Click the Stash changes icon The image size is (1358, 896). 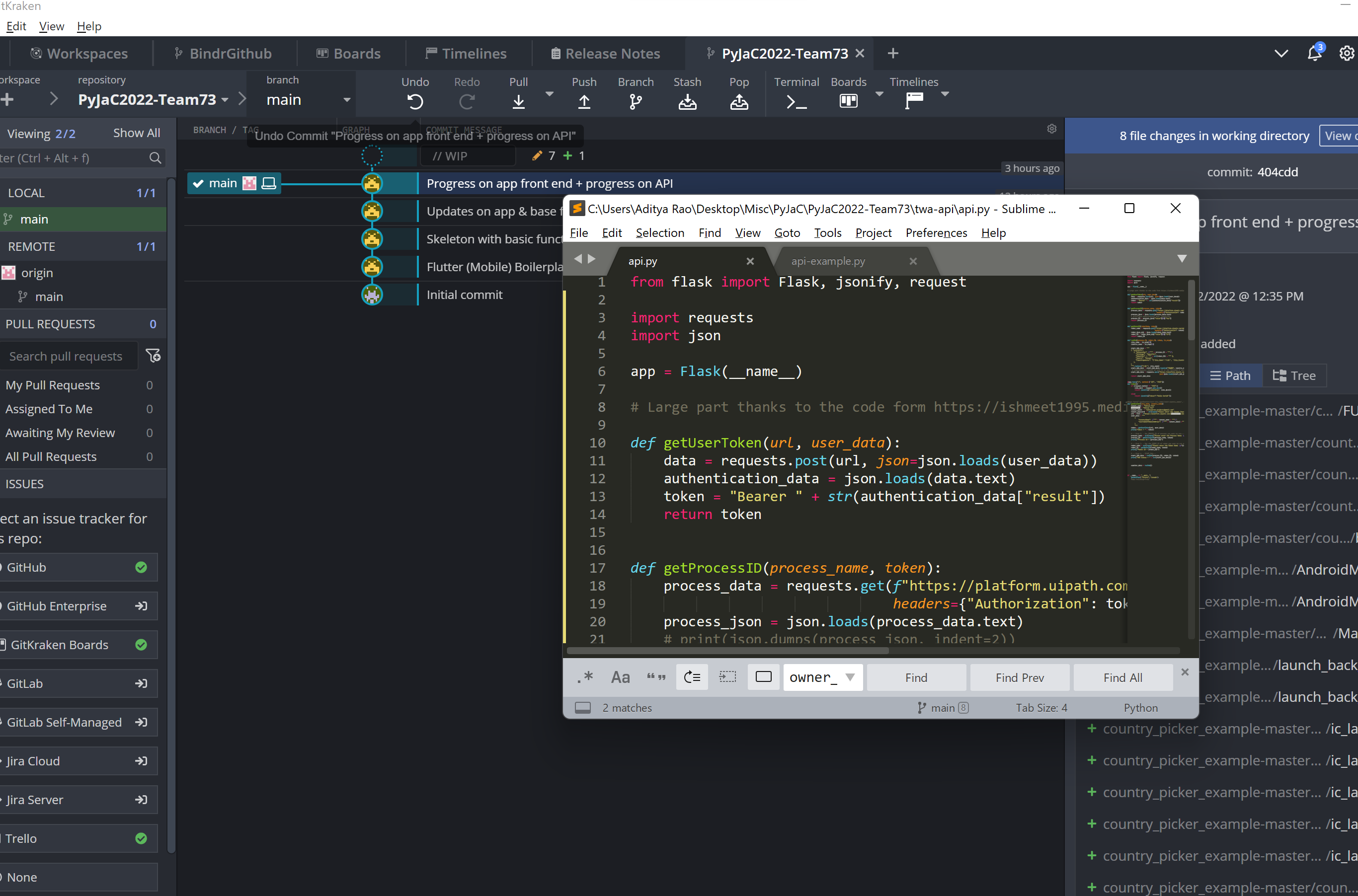tap(687, 102)
